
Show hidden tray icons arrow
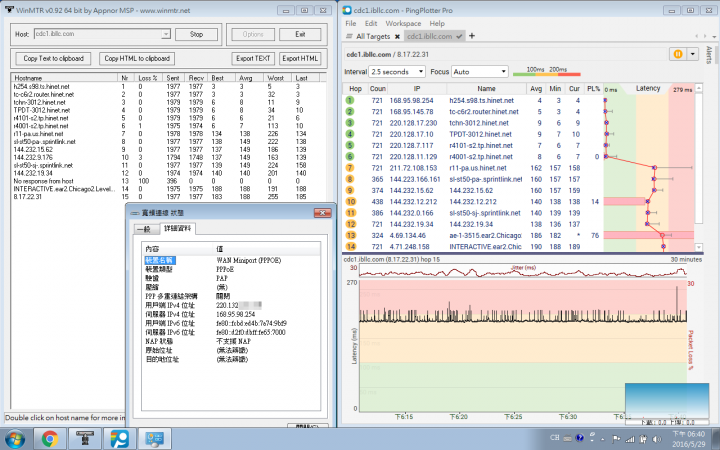603,439
